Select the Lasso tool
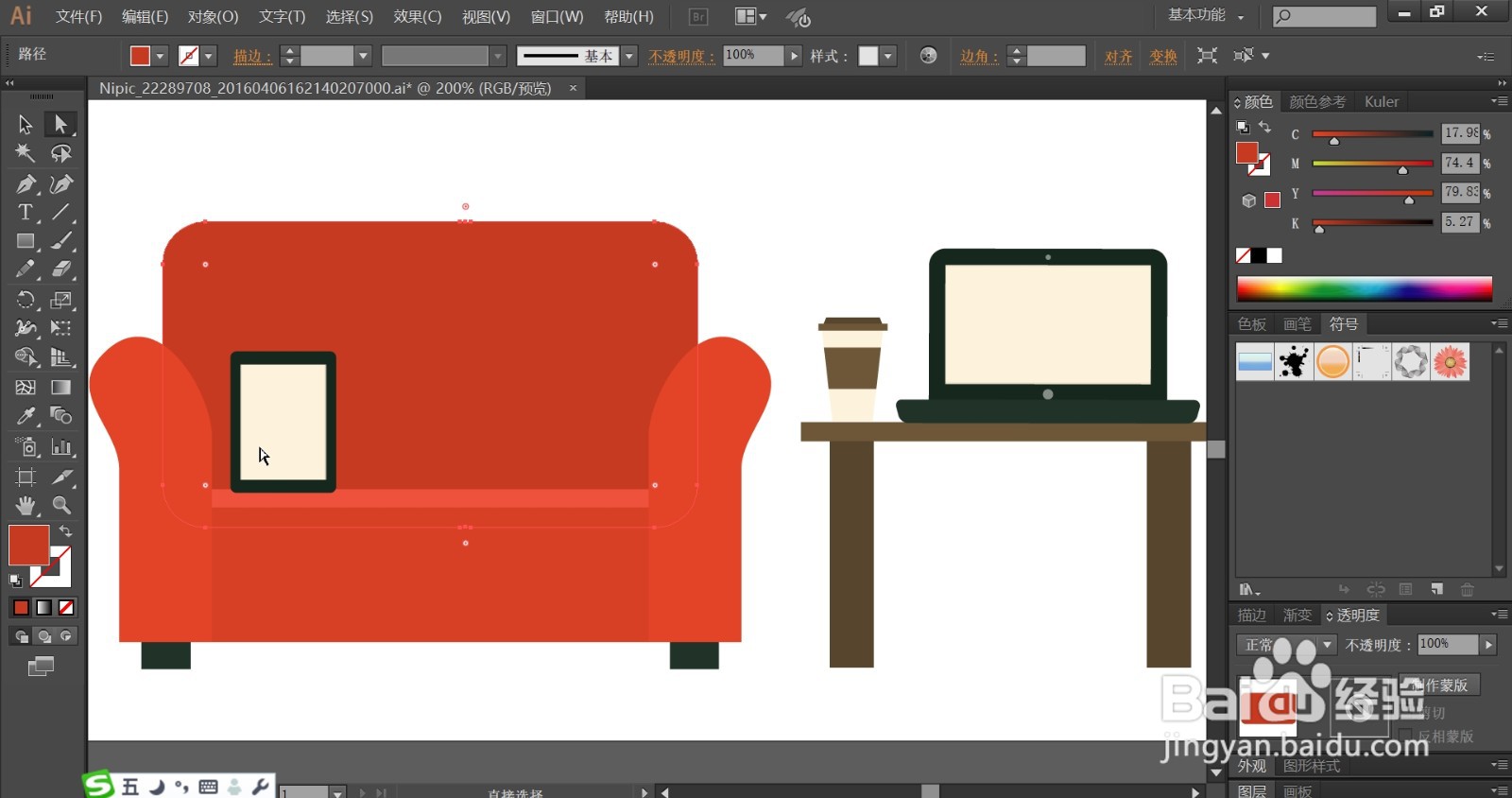The height and width of the screenshot is (798, 1512). [61, 153]
